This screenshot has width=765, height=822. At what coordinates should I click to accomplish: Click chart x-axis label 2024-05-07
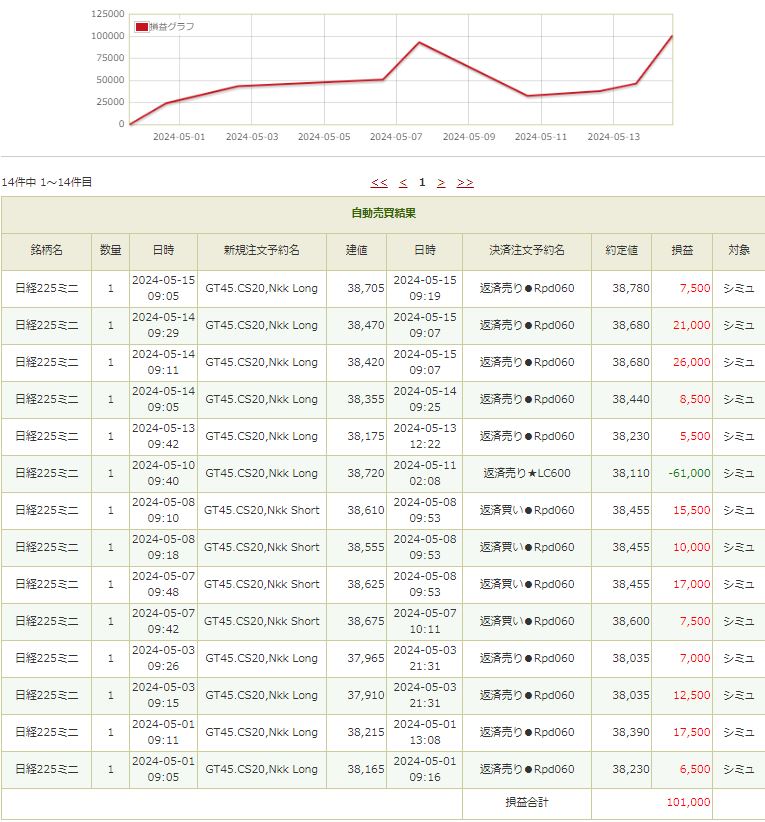[396, 137]
